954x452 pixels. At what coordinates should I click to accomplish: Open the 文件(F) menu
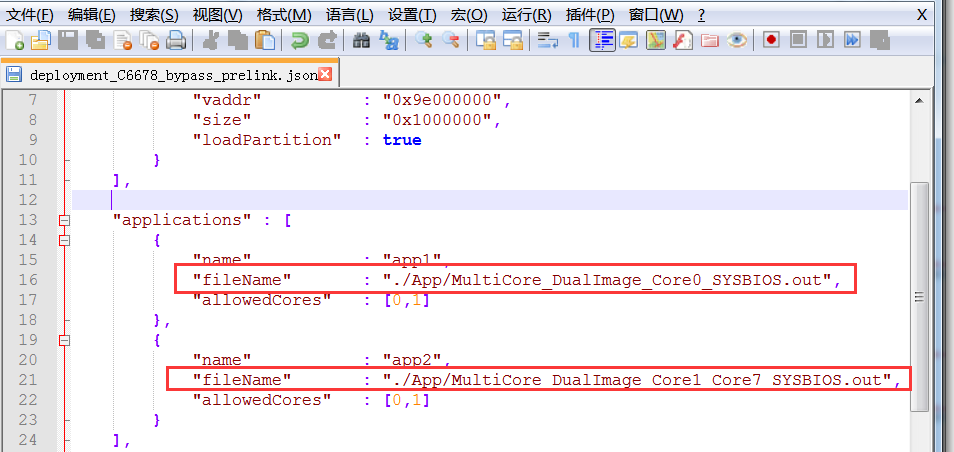pos(29,15)
